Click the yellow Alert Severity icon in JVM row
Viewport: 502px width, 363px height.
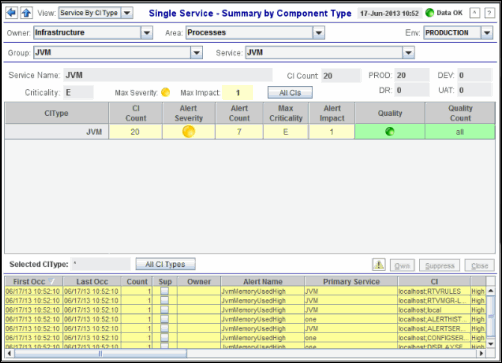pyautogui.click(x=189, y=131)
